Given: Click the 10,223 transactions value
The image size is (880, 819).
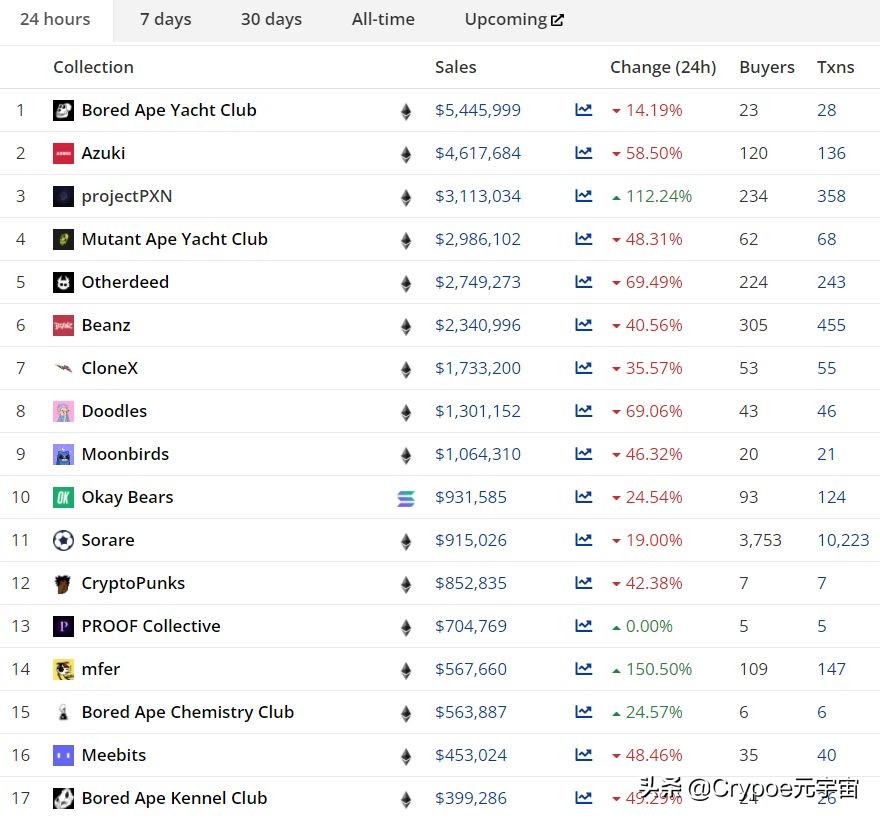Looking at the screenshot, I should click(843, 540).
